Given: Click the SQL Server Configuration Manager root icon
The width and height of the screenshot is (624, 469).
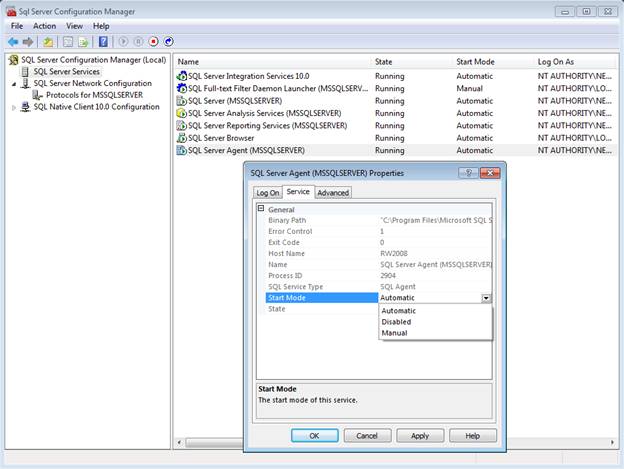Looking at the screenshot, I should 14,60.
